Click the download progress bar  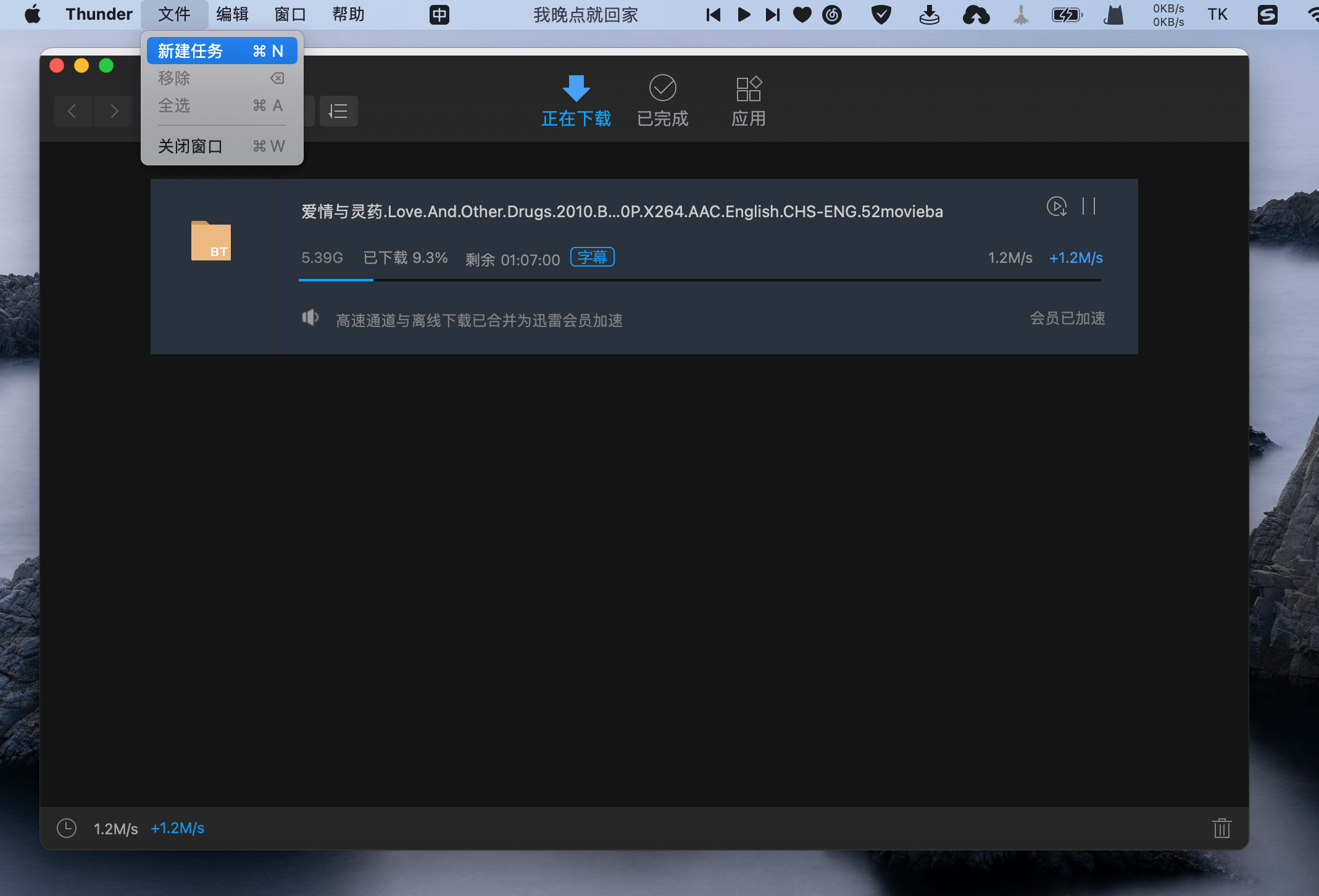pos(699,280)
